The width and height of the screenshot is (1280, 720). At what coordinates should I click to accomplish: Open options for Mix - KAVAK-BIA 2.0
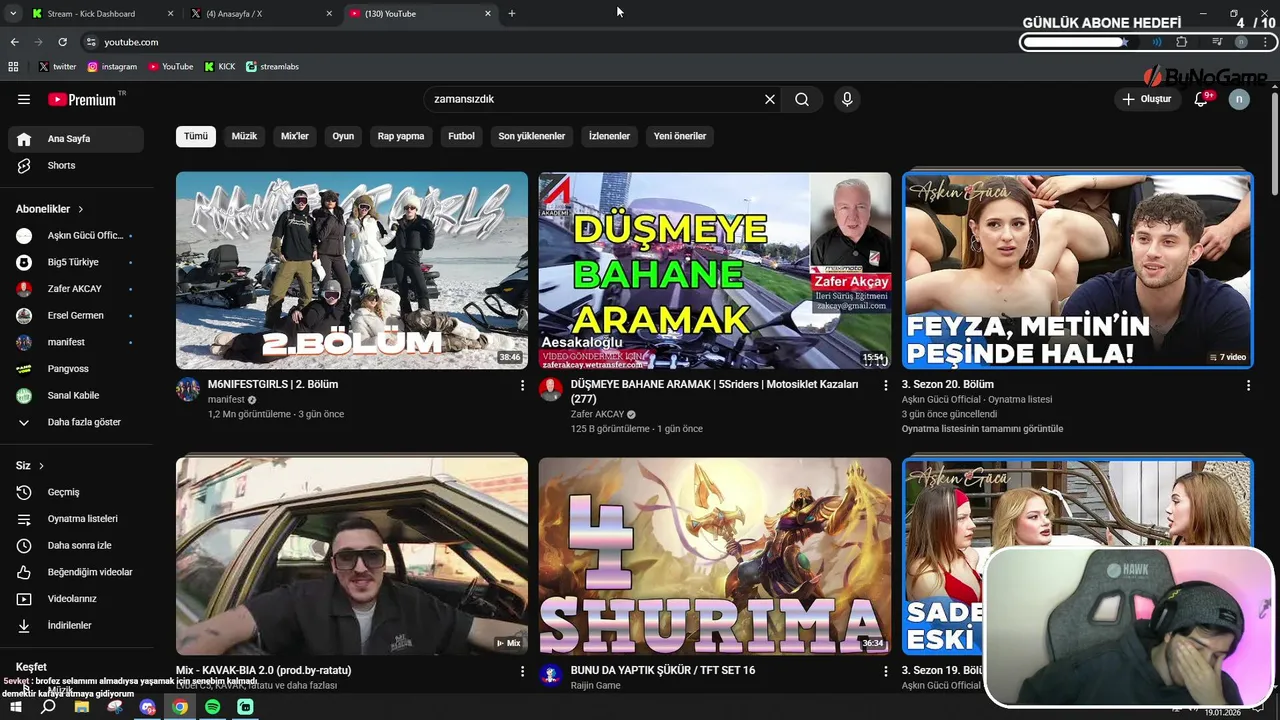point(522,671)
